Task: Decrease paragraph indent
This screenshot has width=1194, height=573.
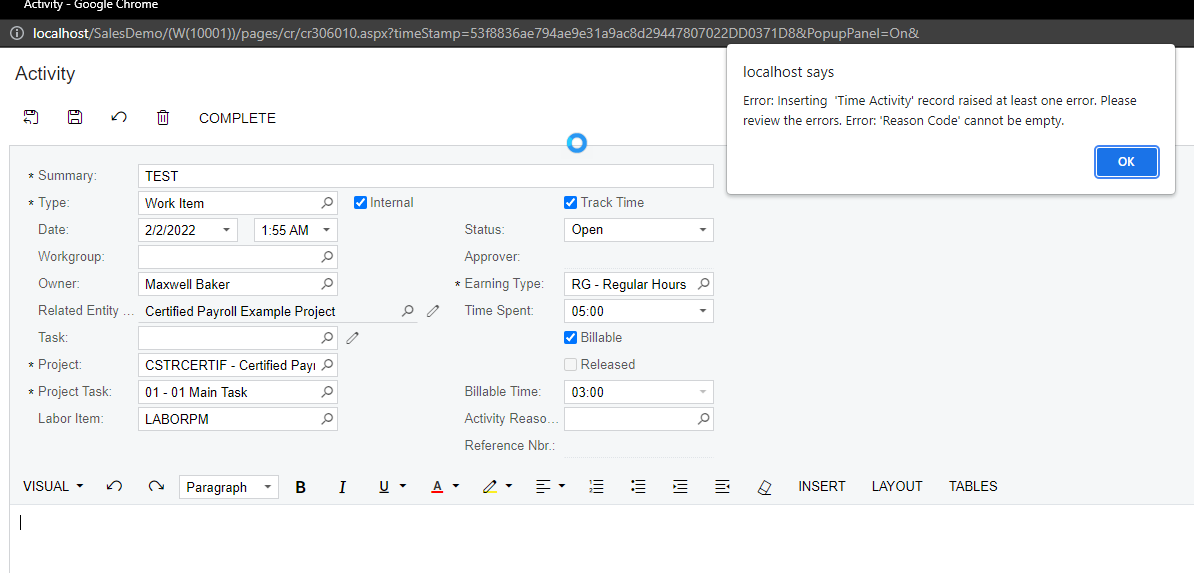Action: point(723,486)
